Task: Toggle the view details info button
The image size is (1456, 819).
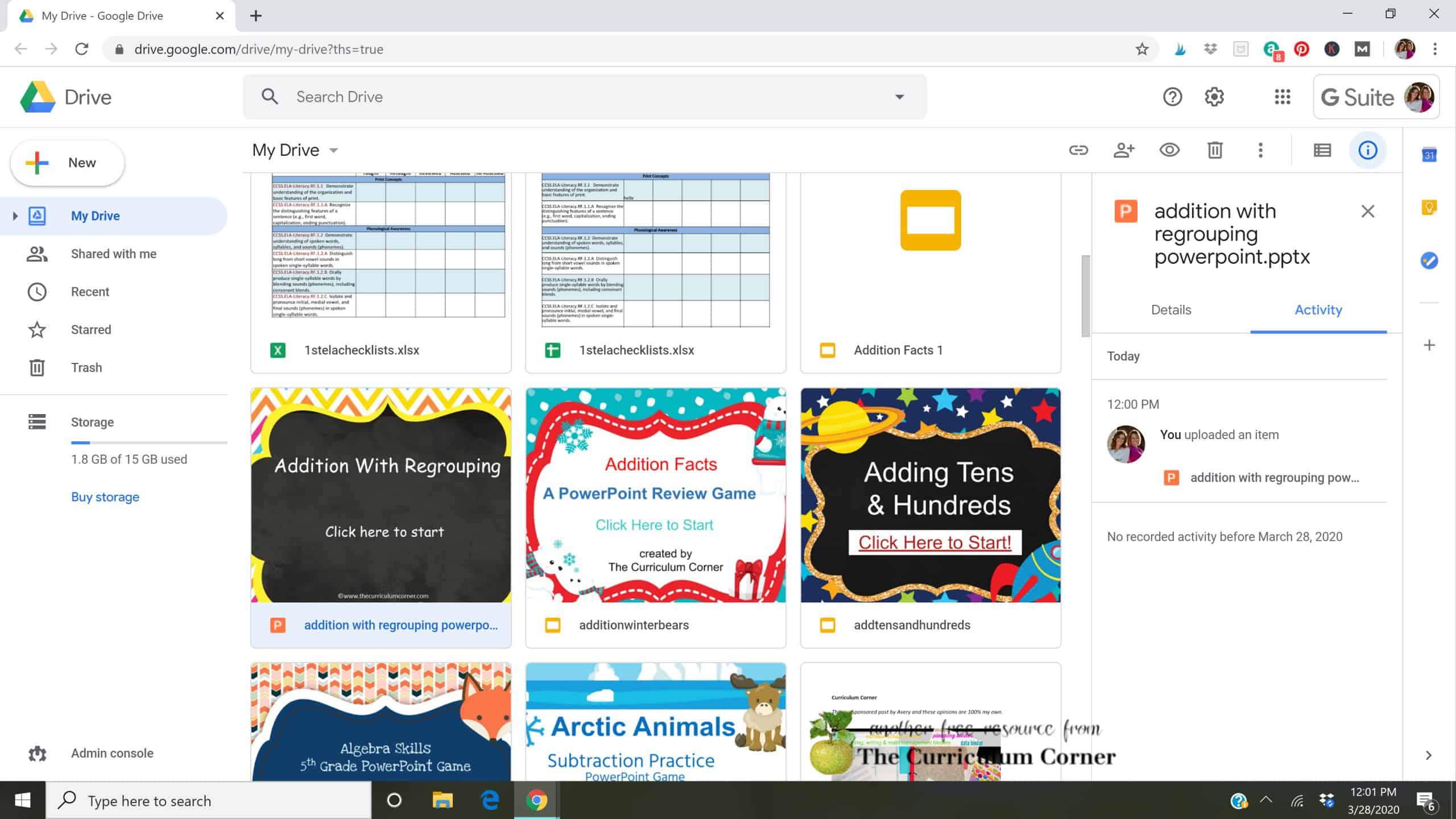Action: pyautogui.click(x=1367, y=150)
